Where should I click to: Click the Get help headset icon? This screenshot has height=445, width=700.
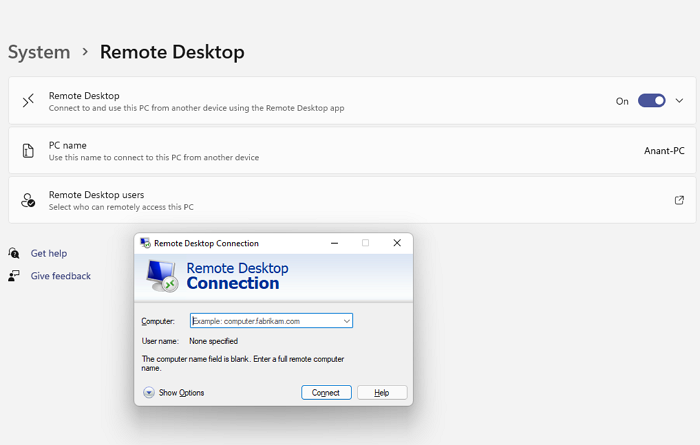[14, 254]
